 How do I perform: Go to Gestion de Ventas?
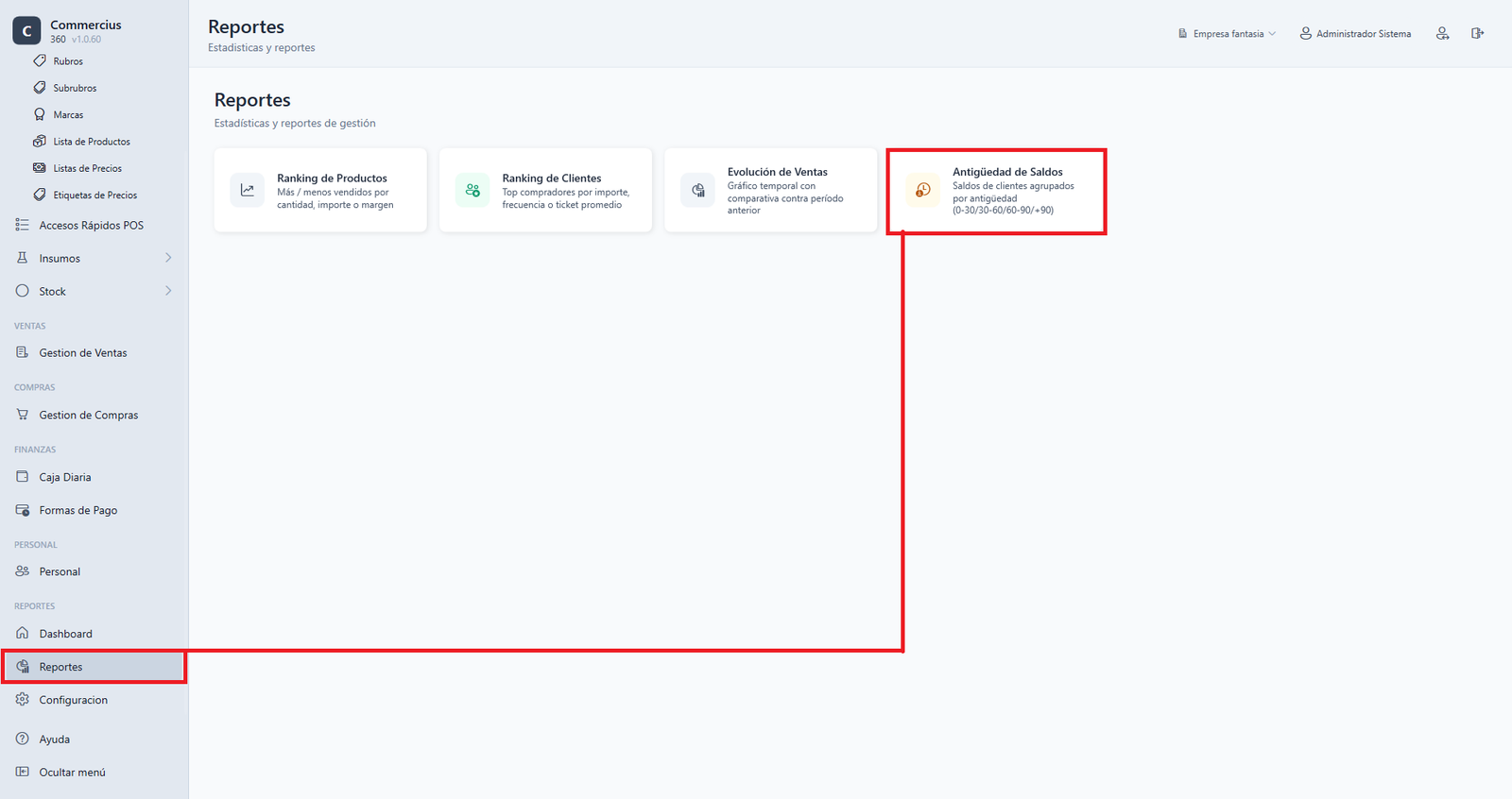pyautogui.click(x=83, y=352)
